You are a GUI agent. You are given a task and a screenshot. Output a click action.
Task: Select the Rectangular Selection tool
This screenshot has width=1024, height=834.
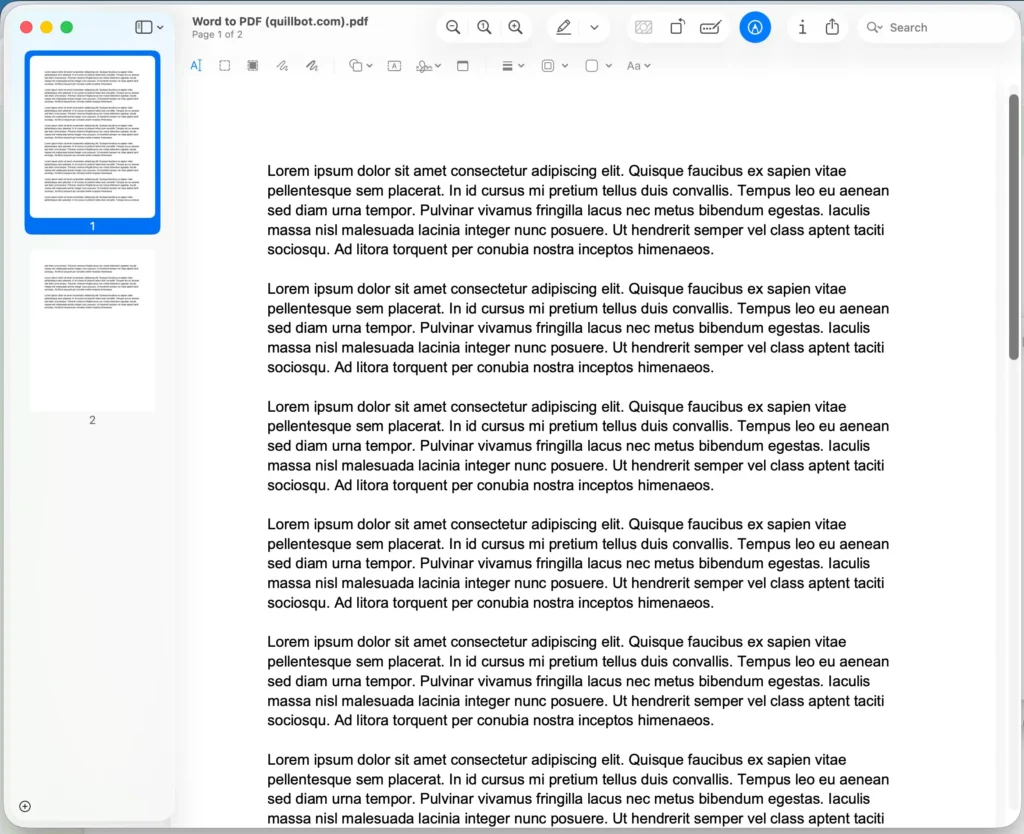pos(225,65)
